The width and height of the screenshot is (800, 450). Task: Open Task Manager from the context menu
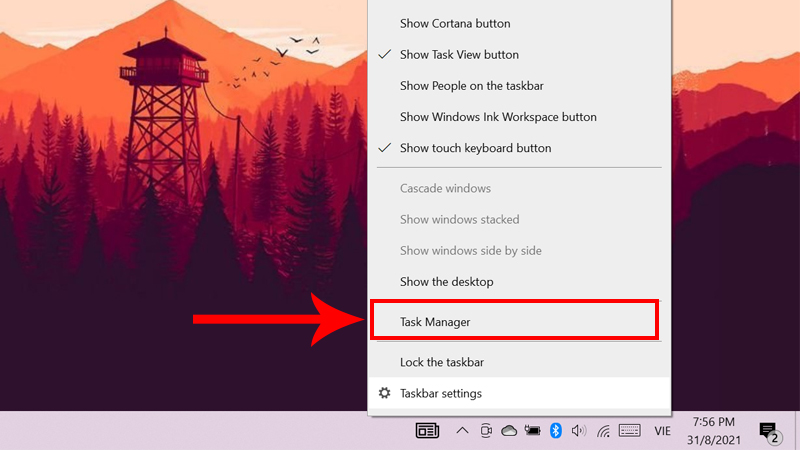[x=519, y=322]
